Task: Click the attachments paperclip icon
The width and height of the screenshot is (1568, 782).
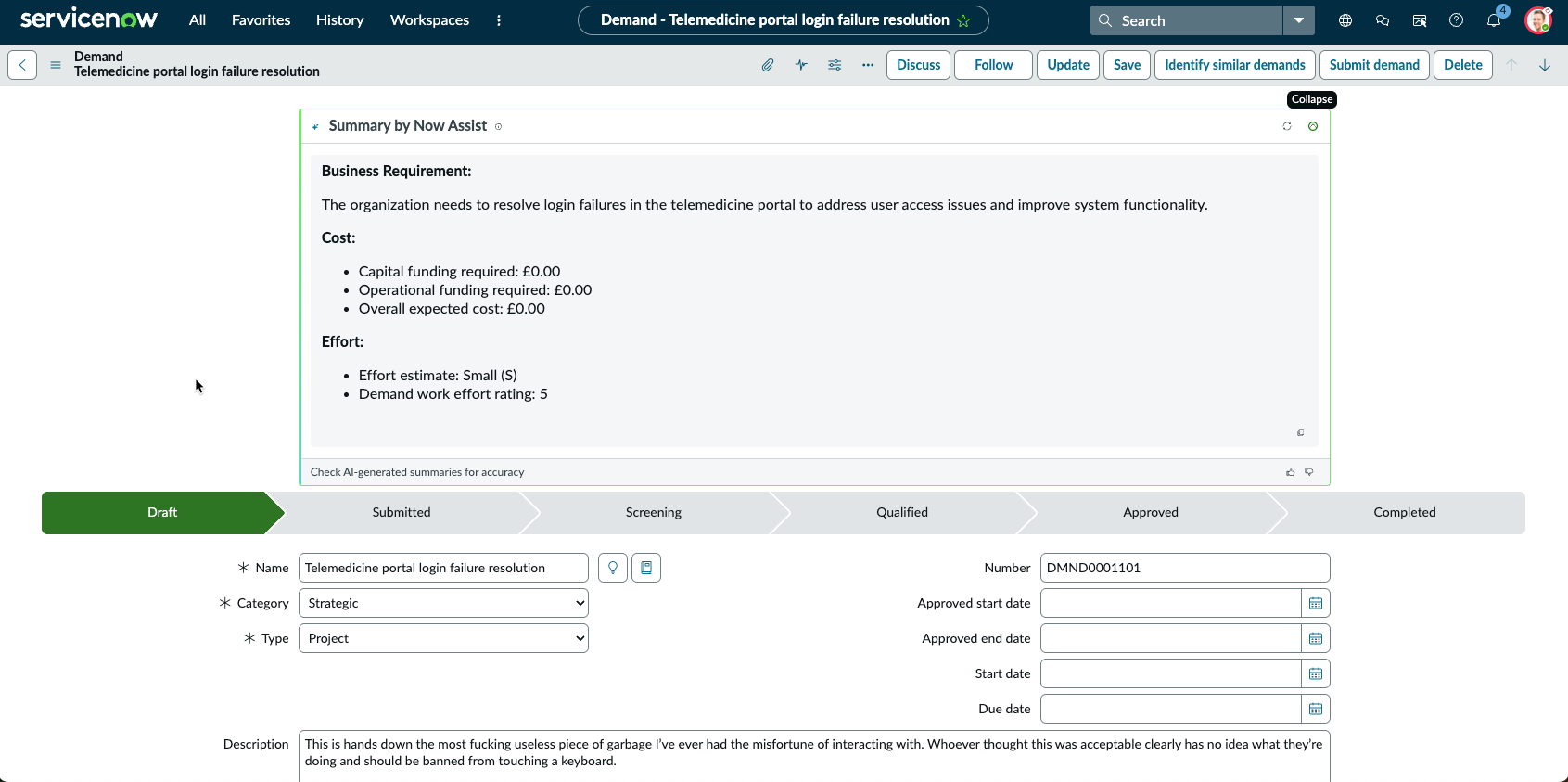Action: click(x=768, y=65)
